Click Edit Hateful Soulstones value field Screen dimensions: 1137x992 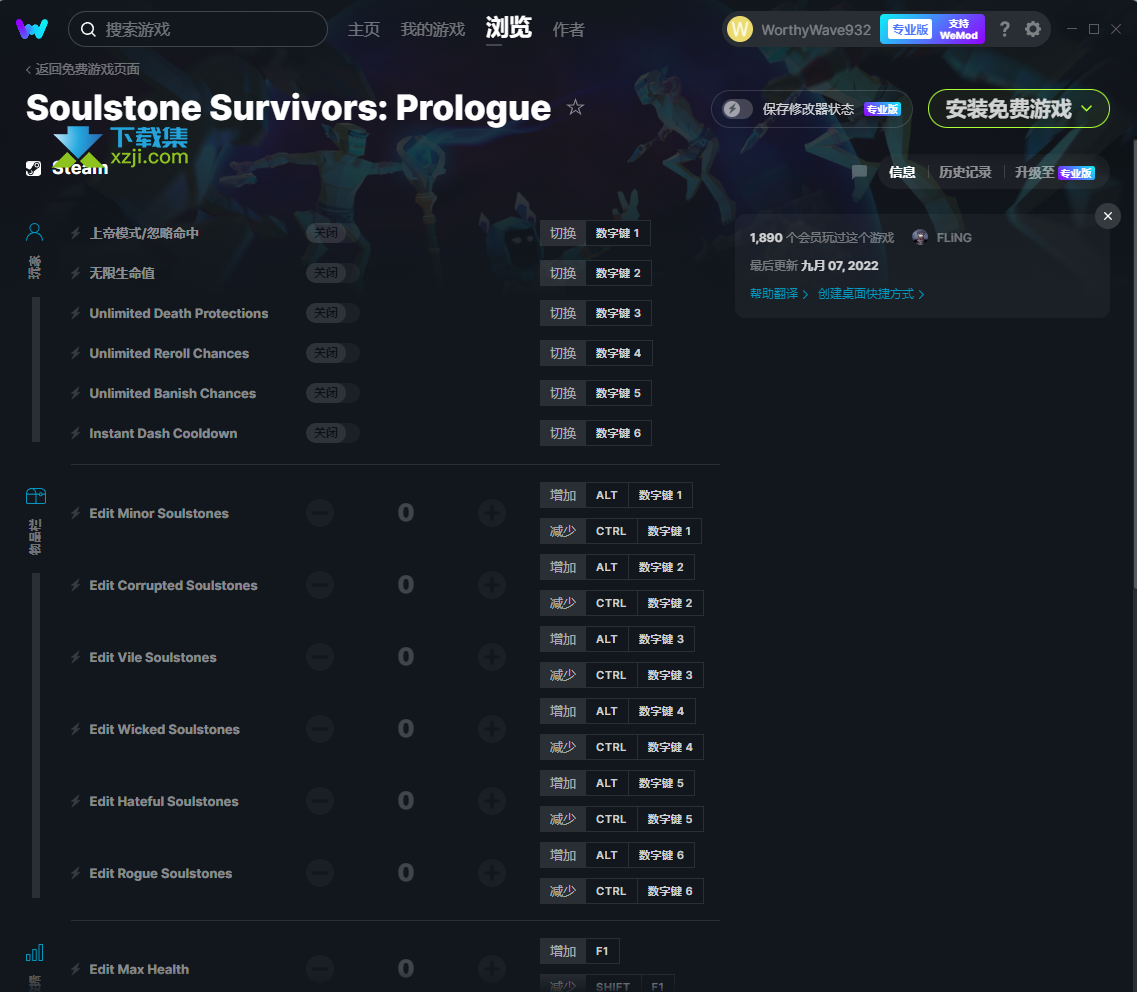[x=405, y=801]
